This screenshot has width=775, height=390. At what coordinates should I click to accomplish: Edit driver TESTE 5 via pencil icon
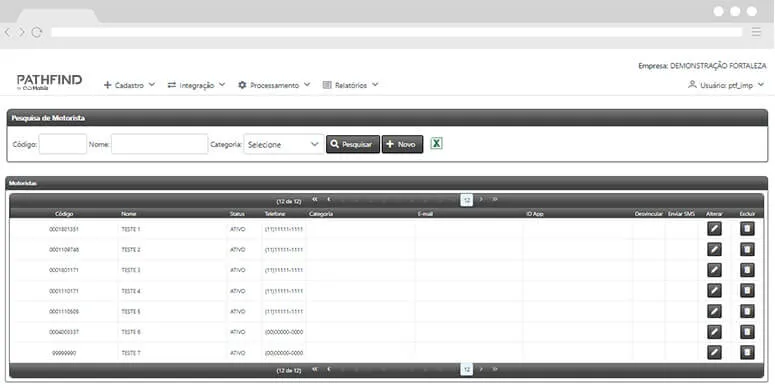[x=714, y=311]
